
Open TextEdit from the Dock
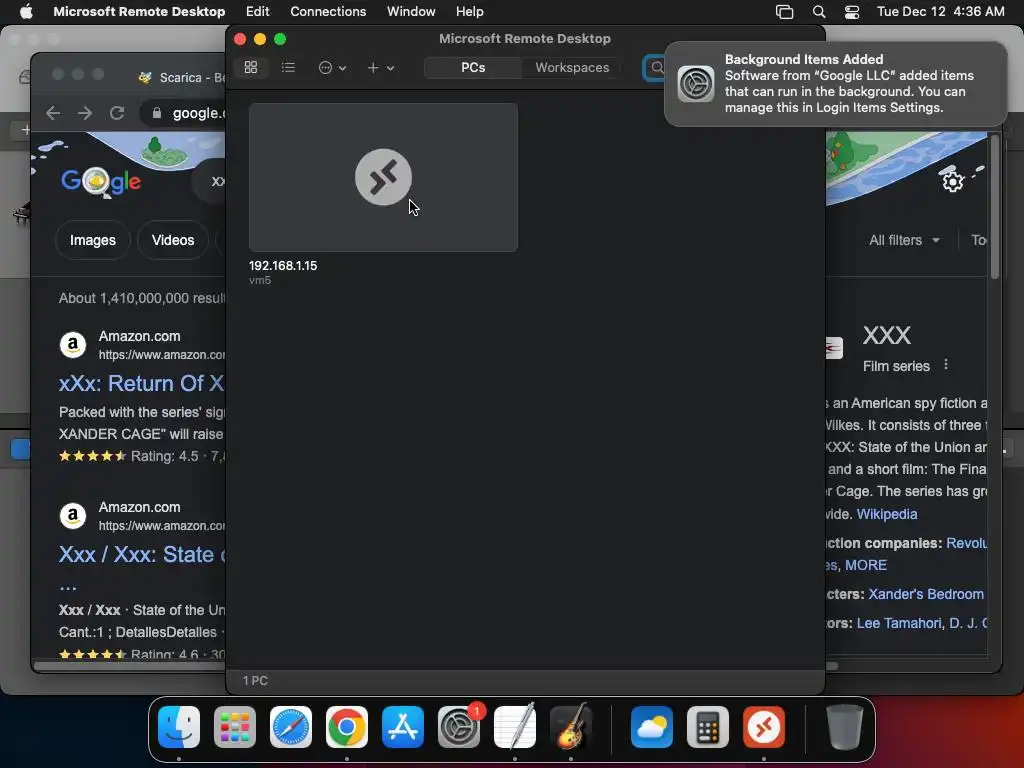(x=515, y=727)
